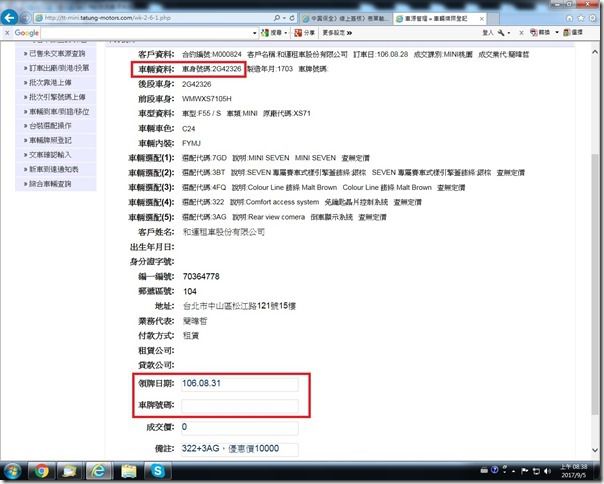The height and width of the screenshot is (484, 604).
Task: Open the browser home icon
Action: 570,18
